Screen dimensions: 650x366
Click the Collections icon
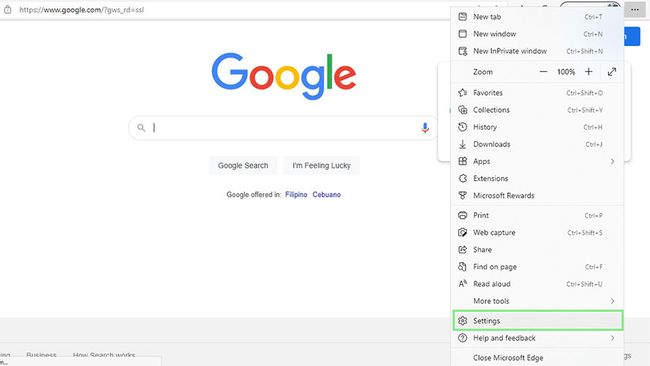point(463,110)
